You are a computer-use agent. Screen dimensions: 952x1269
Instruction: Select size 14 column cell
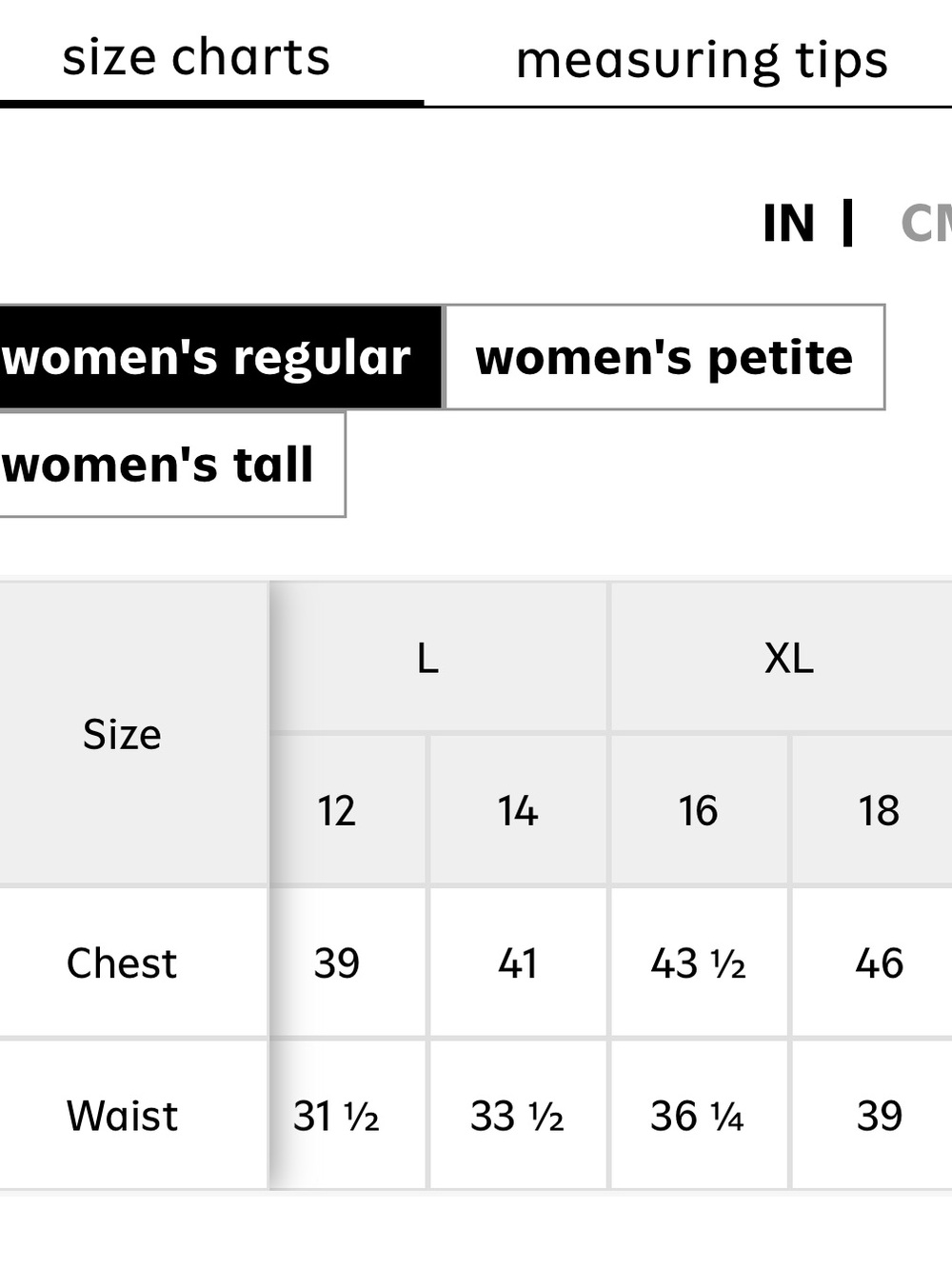point(518,810)
